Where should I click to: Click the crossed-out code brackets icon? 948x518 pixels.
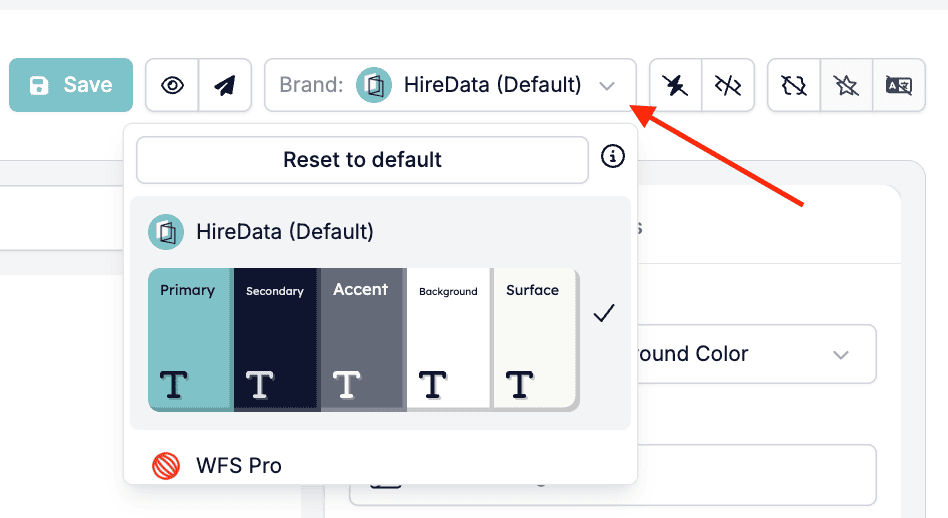click(728, 85)
